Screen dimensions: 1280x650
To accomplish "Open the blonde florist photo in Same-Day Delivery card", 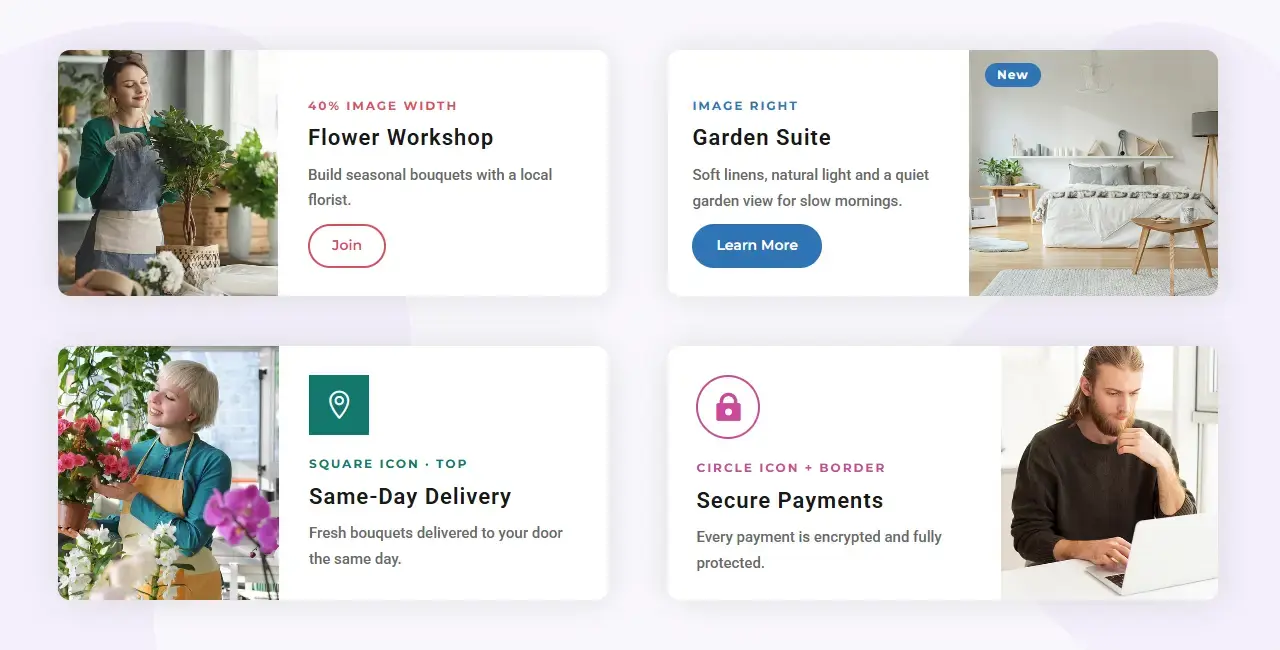I will pyautogui.click(x=168, y=473).
